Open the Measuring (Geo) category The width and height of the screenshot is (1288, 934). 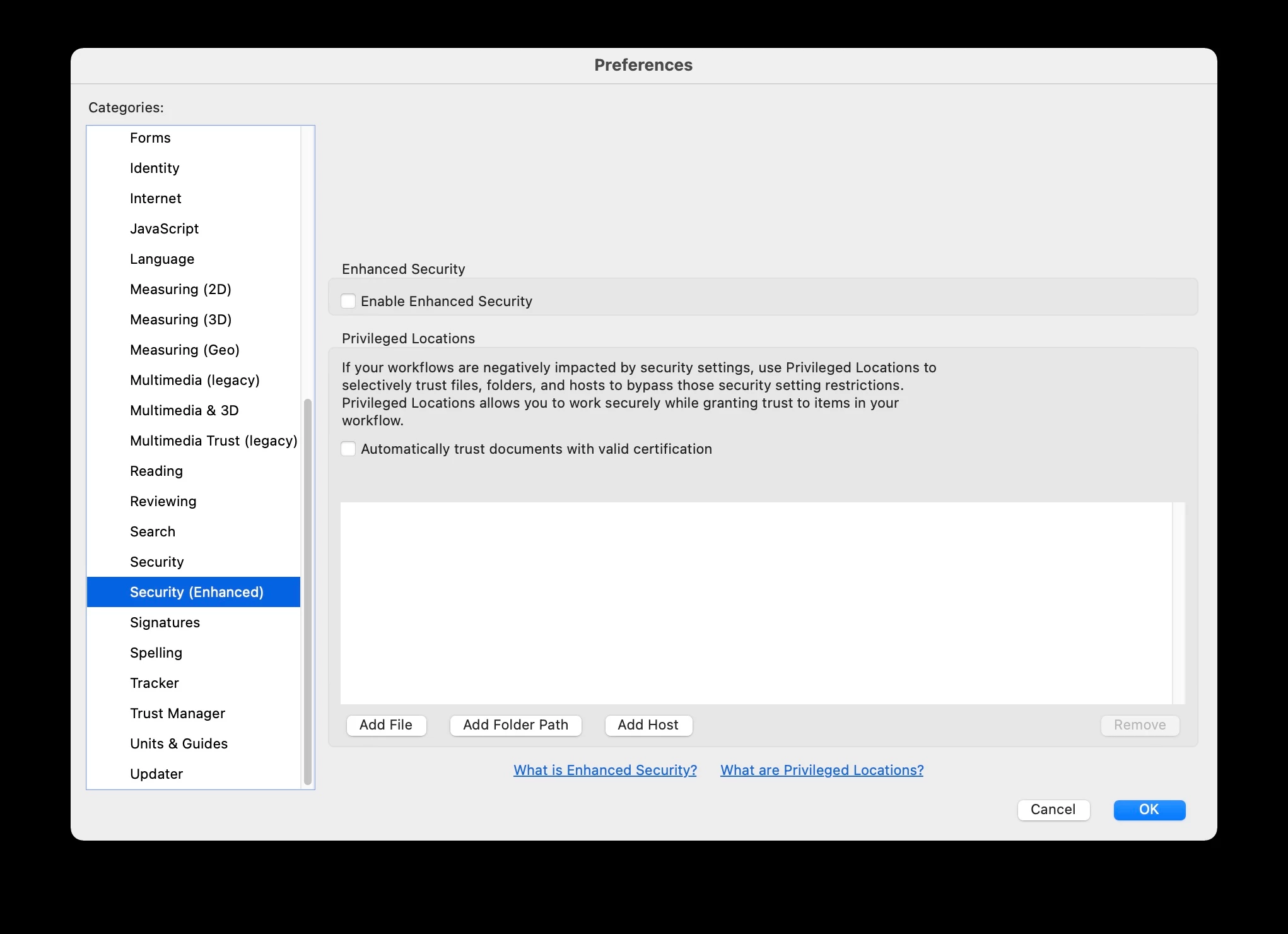(184, 350)
